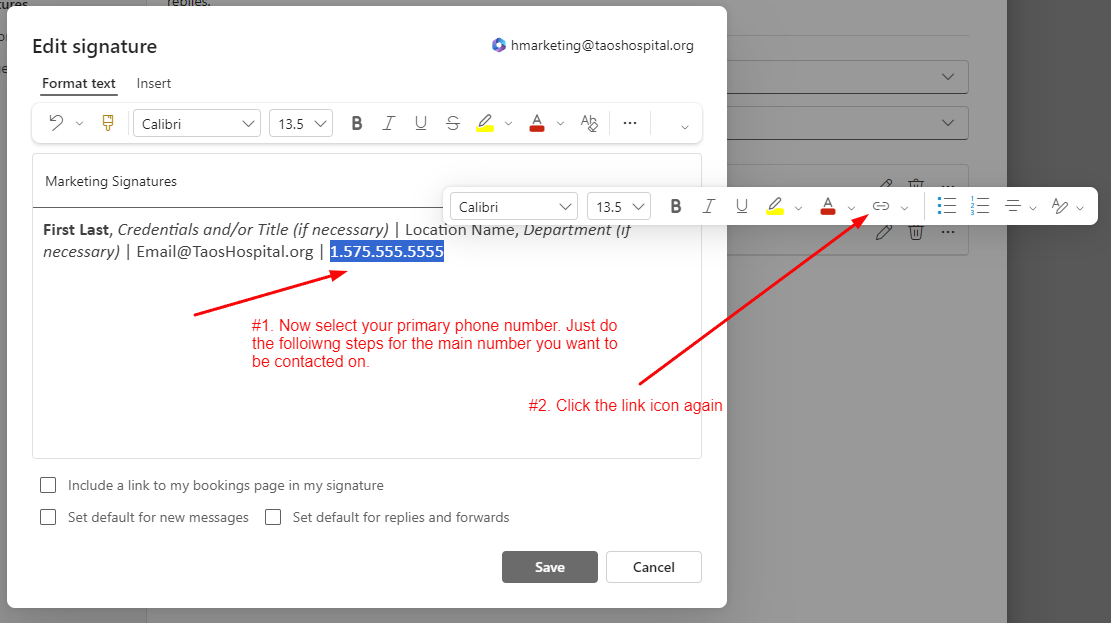
Task: Click the trash delete icon in the background signature list
Action: click(916, 232)
